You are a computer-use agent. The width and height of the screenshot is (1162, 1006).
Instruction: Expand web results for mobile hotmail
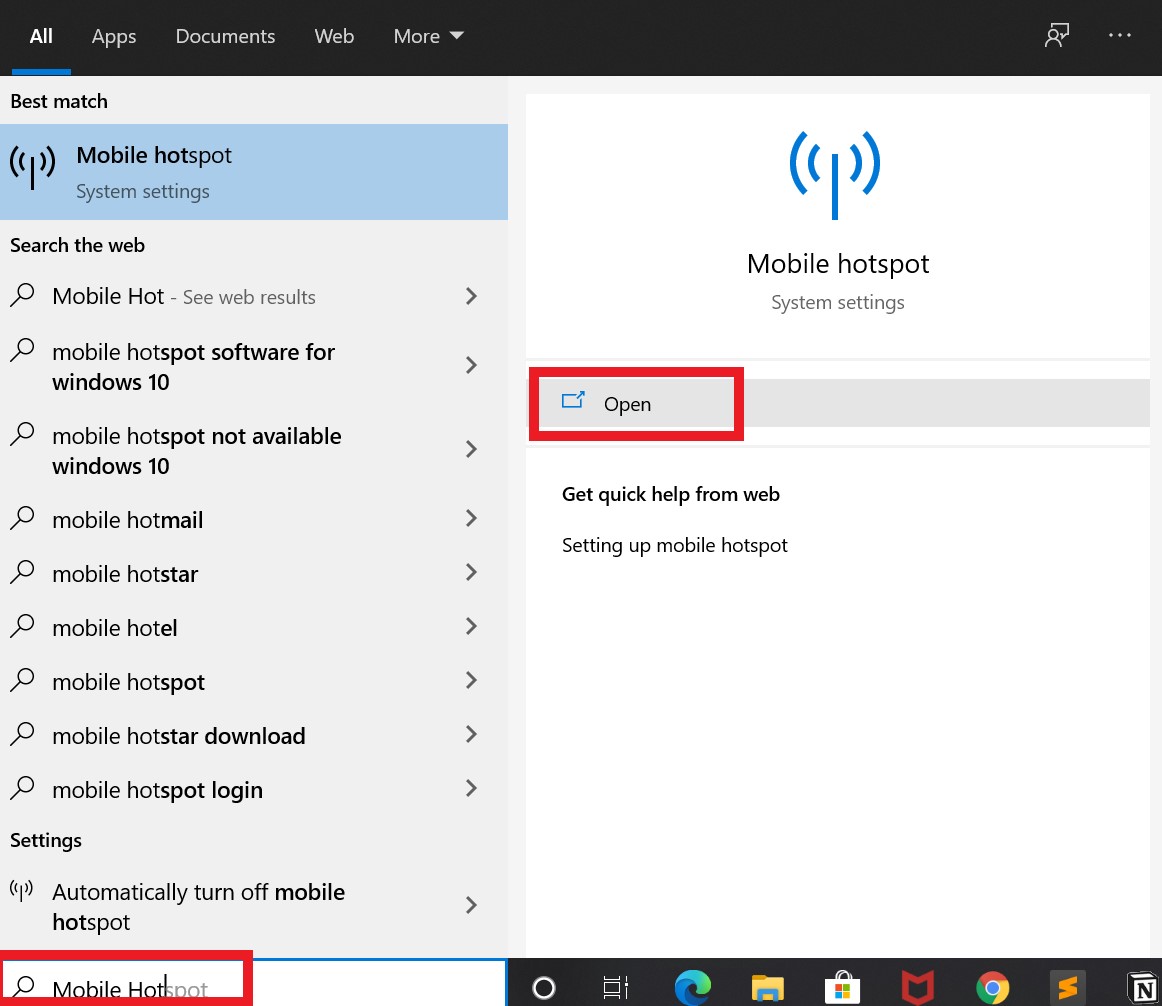coord(470,519)
